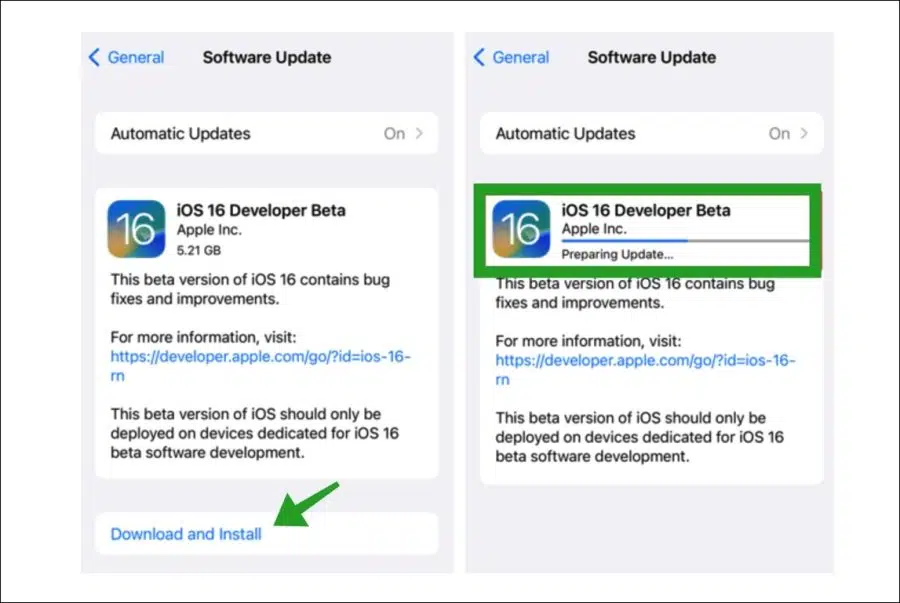This screenshot has width=900, height=603.
Task: Open Automatic Updates row in left screen
Action: tap(266, 133)
